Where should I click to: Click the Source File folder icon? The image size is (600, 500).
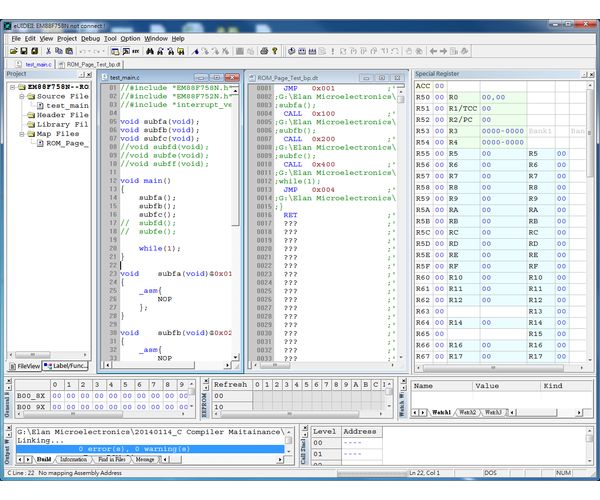(x=30, y=96)
